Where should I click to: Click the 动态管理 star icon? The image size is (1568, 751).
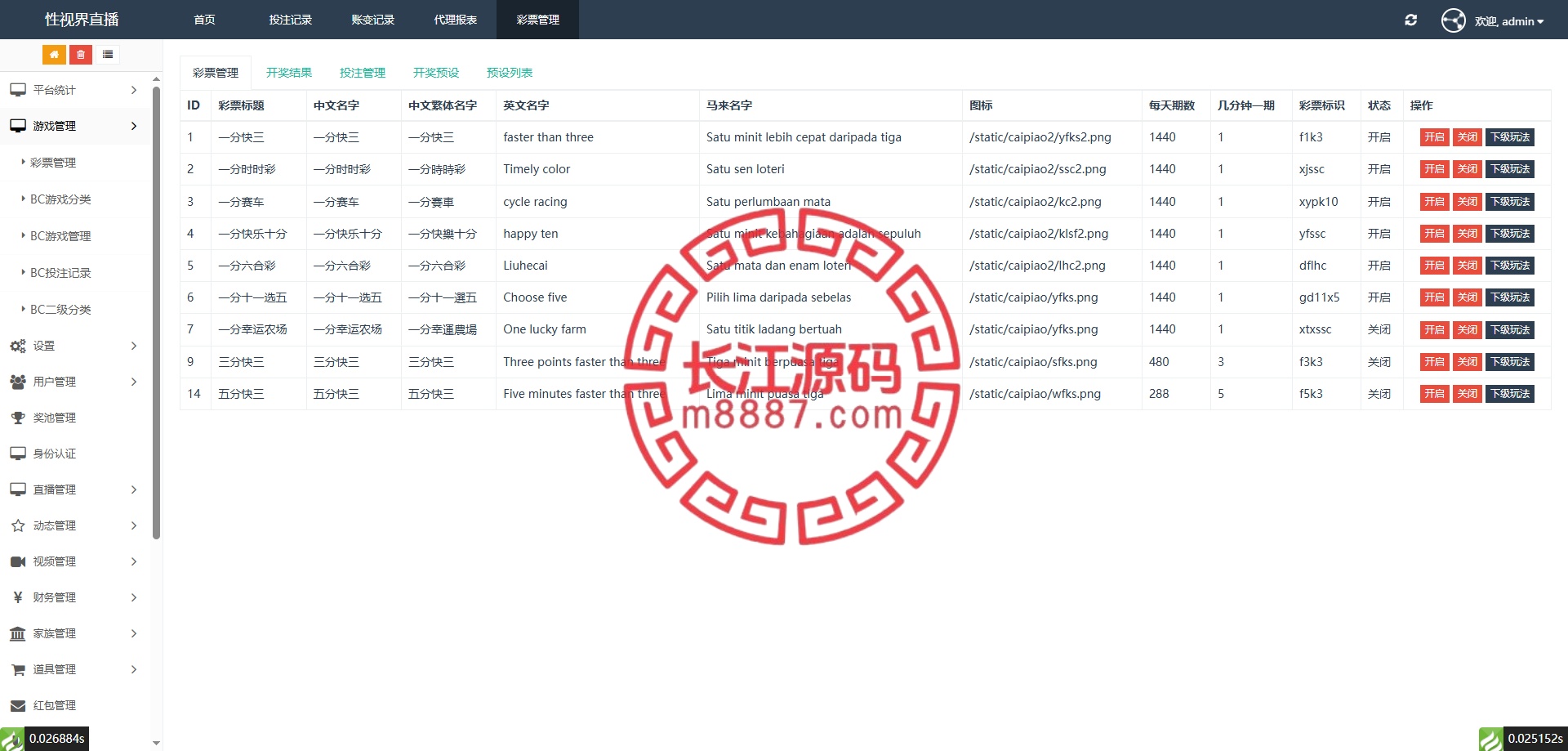(x=18, y=525)
